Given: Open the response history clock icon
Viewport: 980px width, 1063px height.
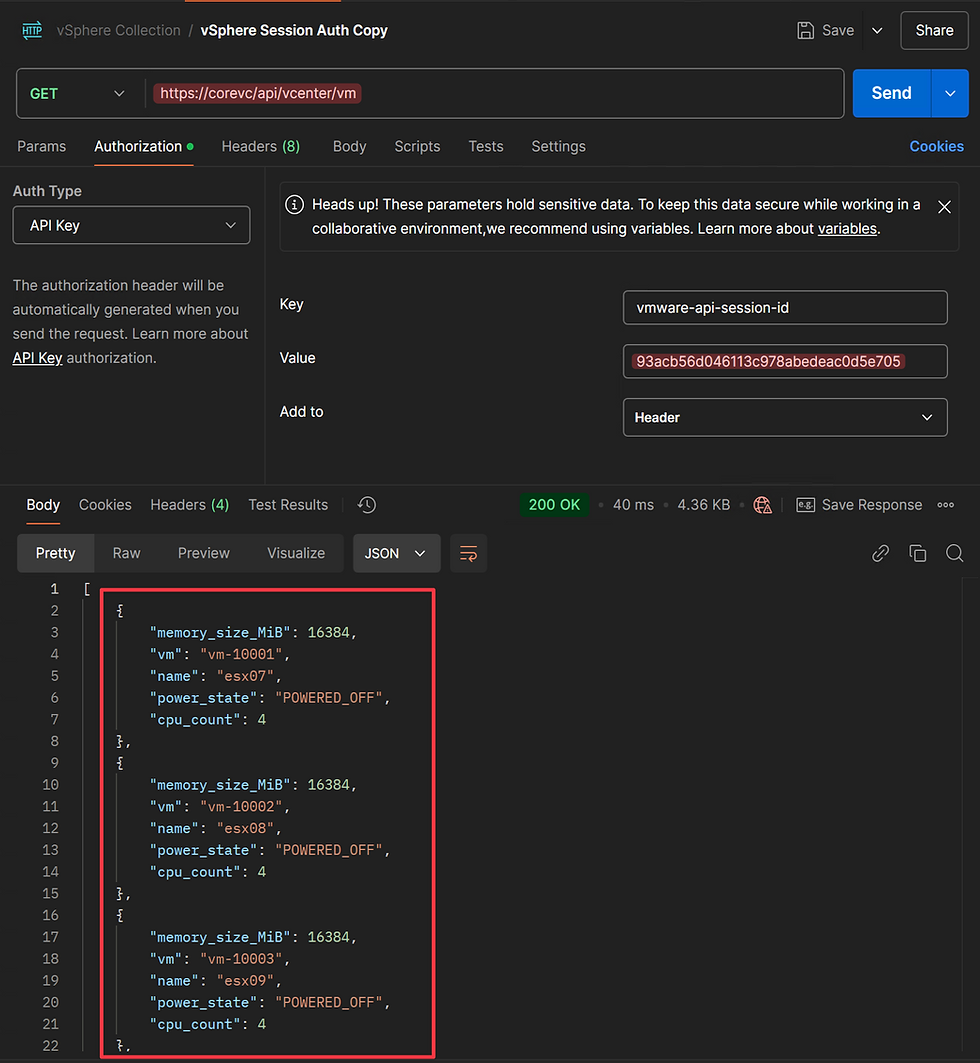Looking at the screenshot, I should 367,505.
